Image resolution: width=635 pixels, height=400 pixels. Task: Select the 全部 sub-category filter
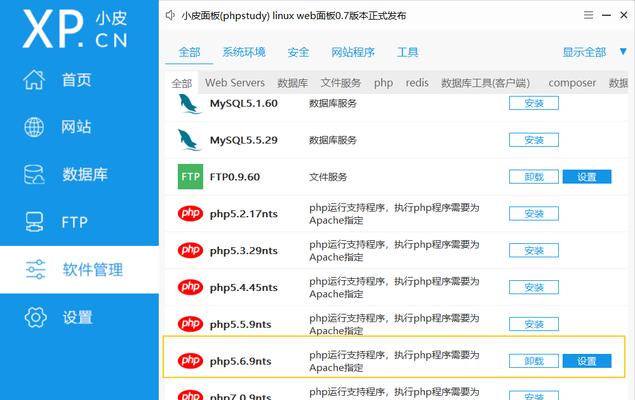click(x=181, y=83)
